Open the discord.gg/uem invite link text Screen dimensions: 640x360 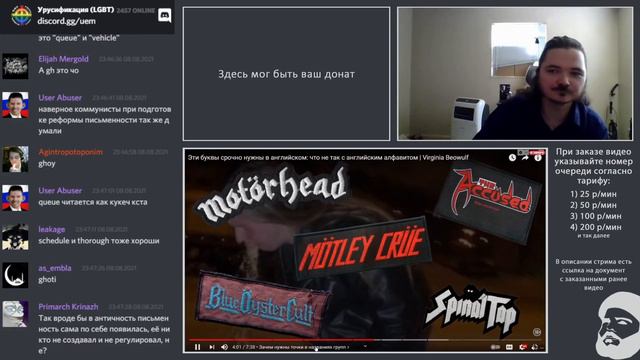67,21
